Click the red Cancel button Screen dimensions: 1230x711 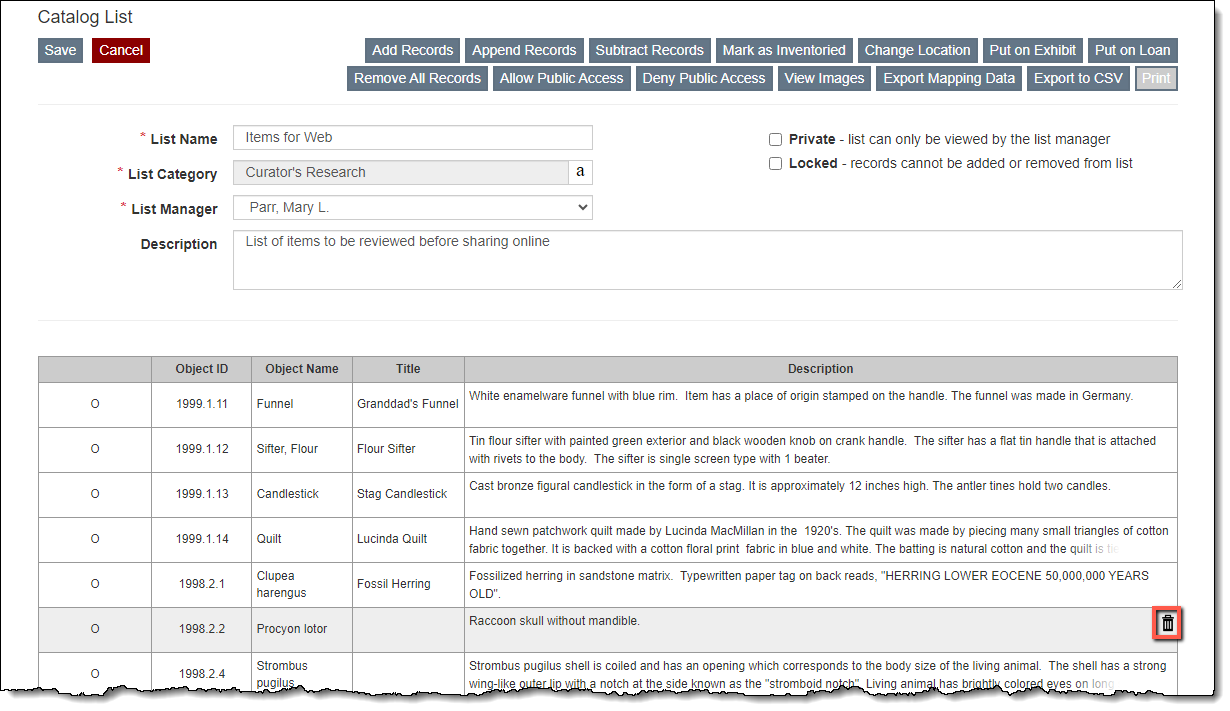(x=121, y=50)
